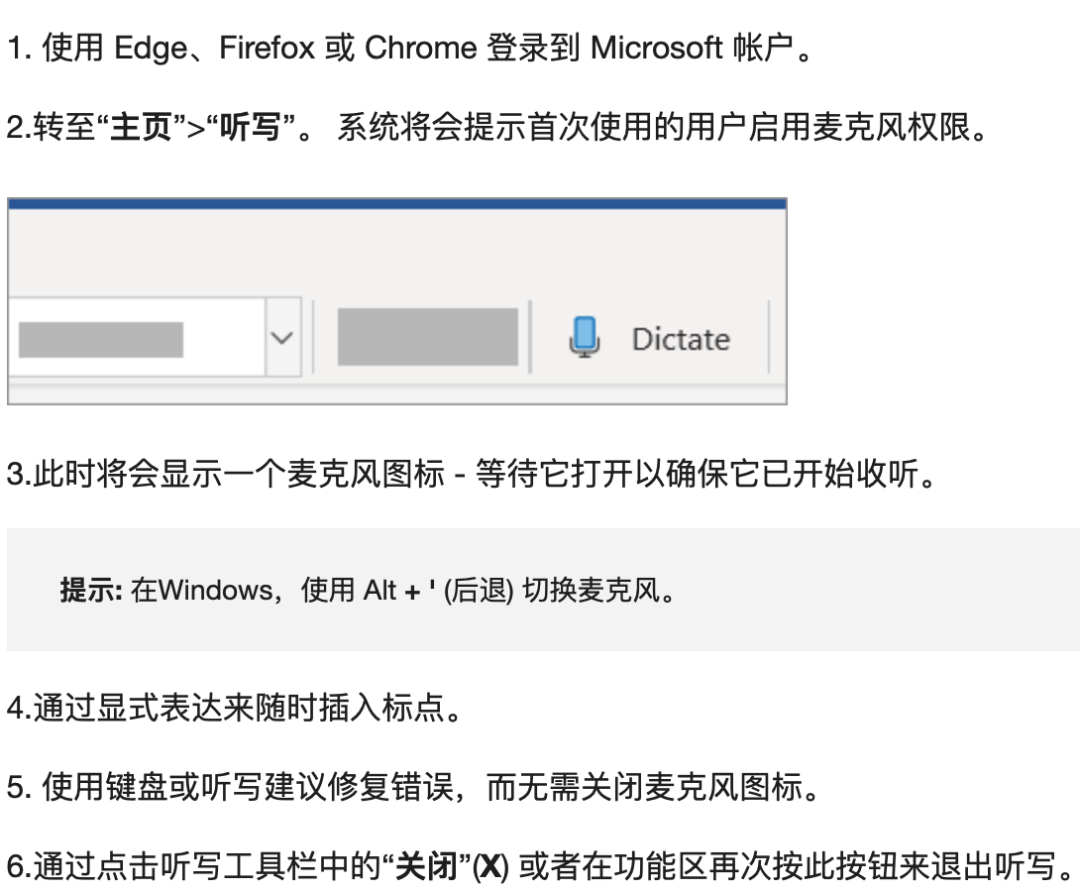
Task: Click the word Windows in the tip
Action: 216,590
